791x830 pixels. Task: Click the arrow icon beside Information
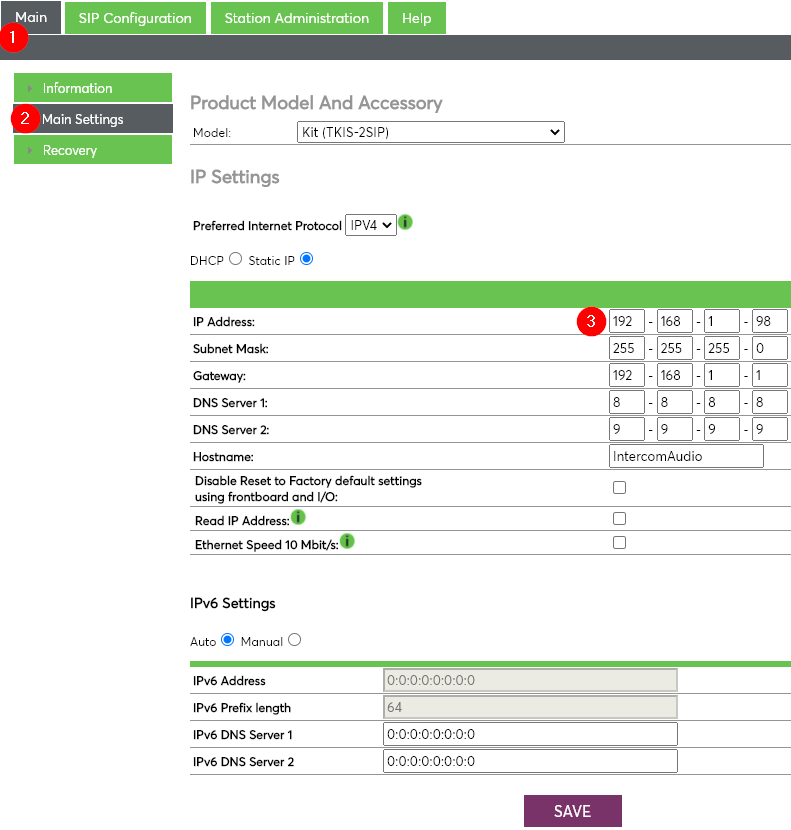[29, 88]
